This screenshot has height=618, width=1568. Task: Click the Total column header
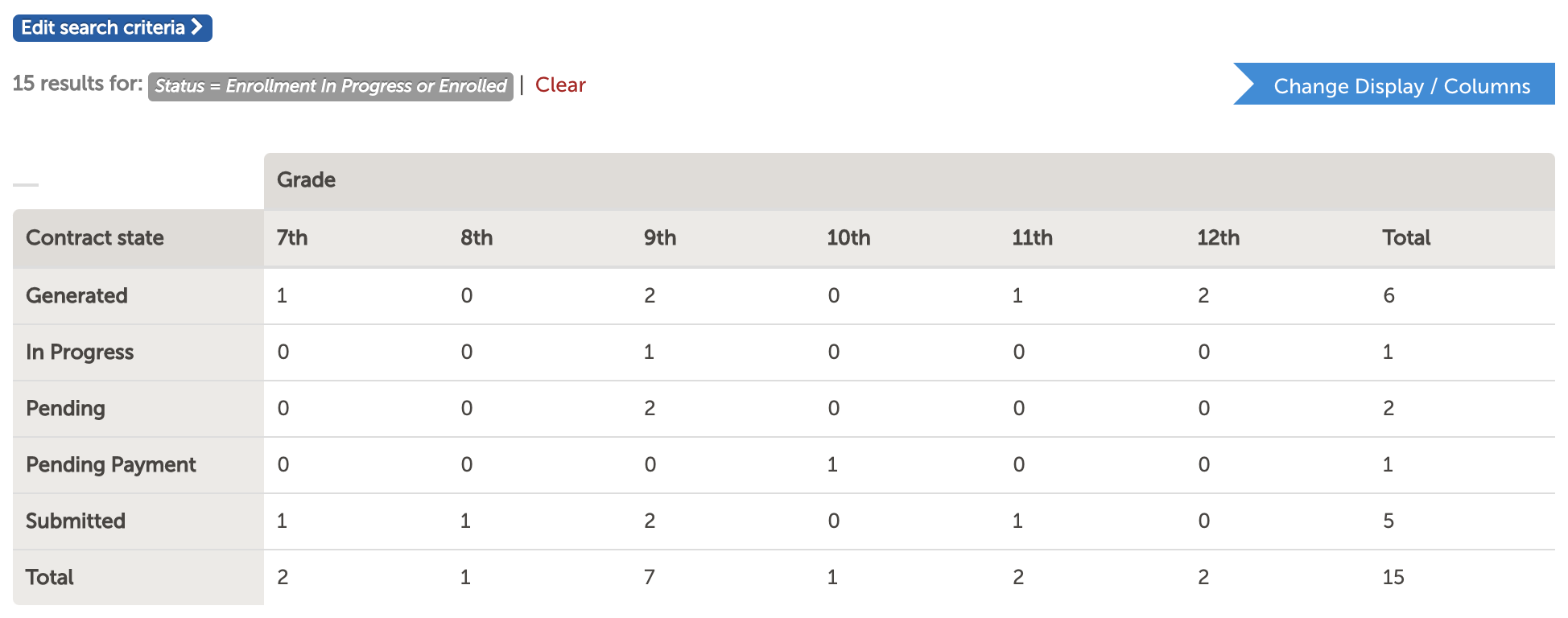[x=1406, y=238]
